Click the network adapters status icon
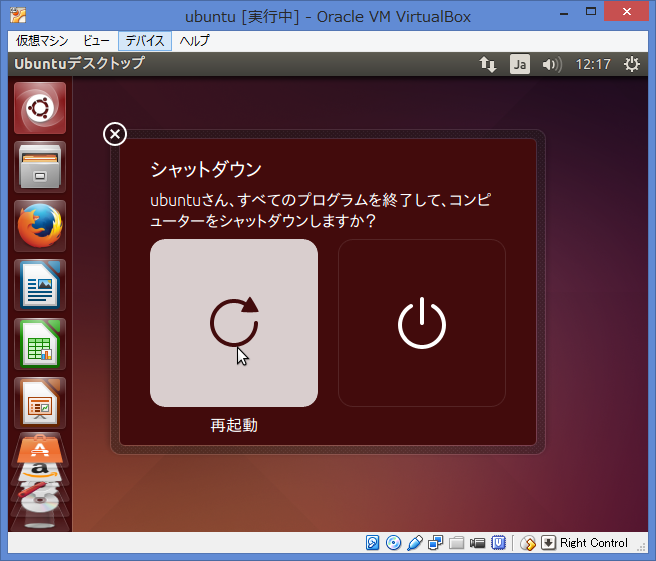The image size is (656, 561). [436, 543]
